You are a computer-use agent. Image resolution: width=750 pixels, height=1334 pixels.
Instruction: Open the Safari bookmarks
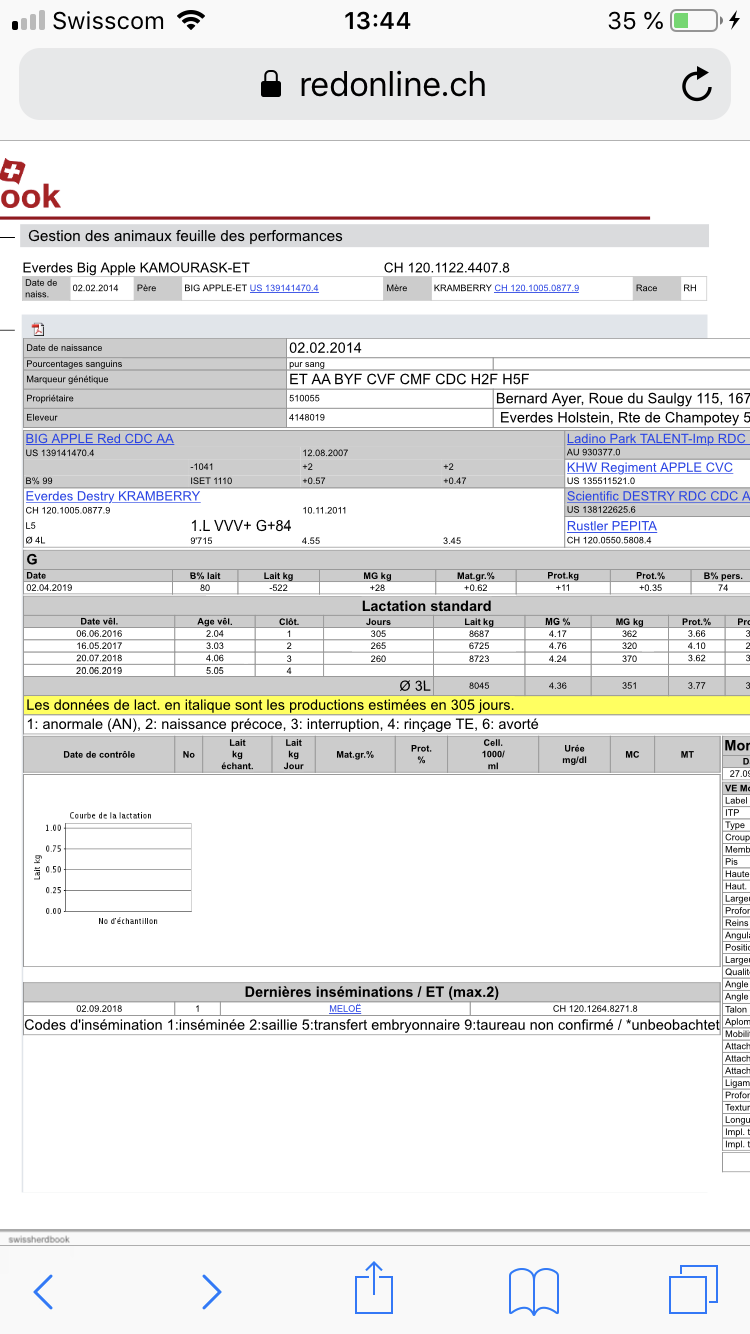coord(533,1291)
